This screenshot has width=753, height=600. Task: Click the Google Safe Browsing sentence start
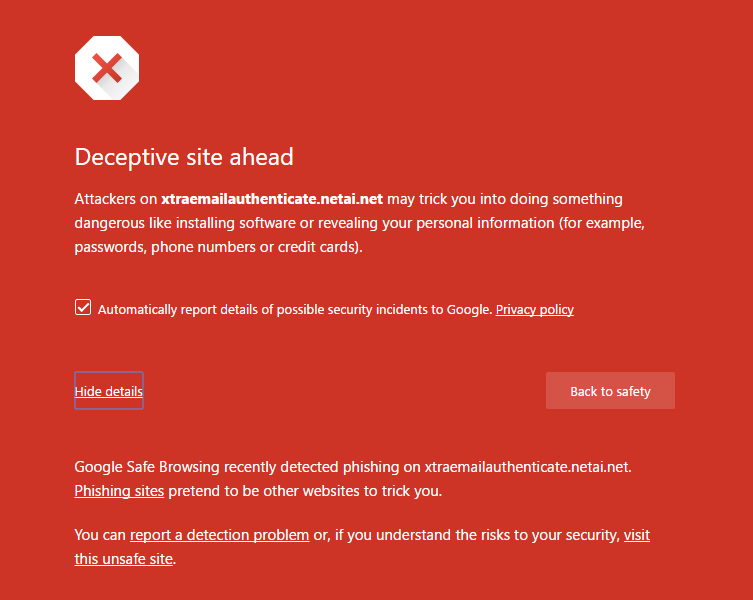pos(147,467)
